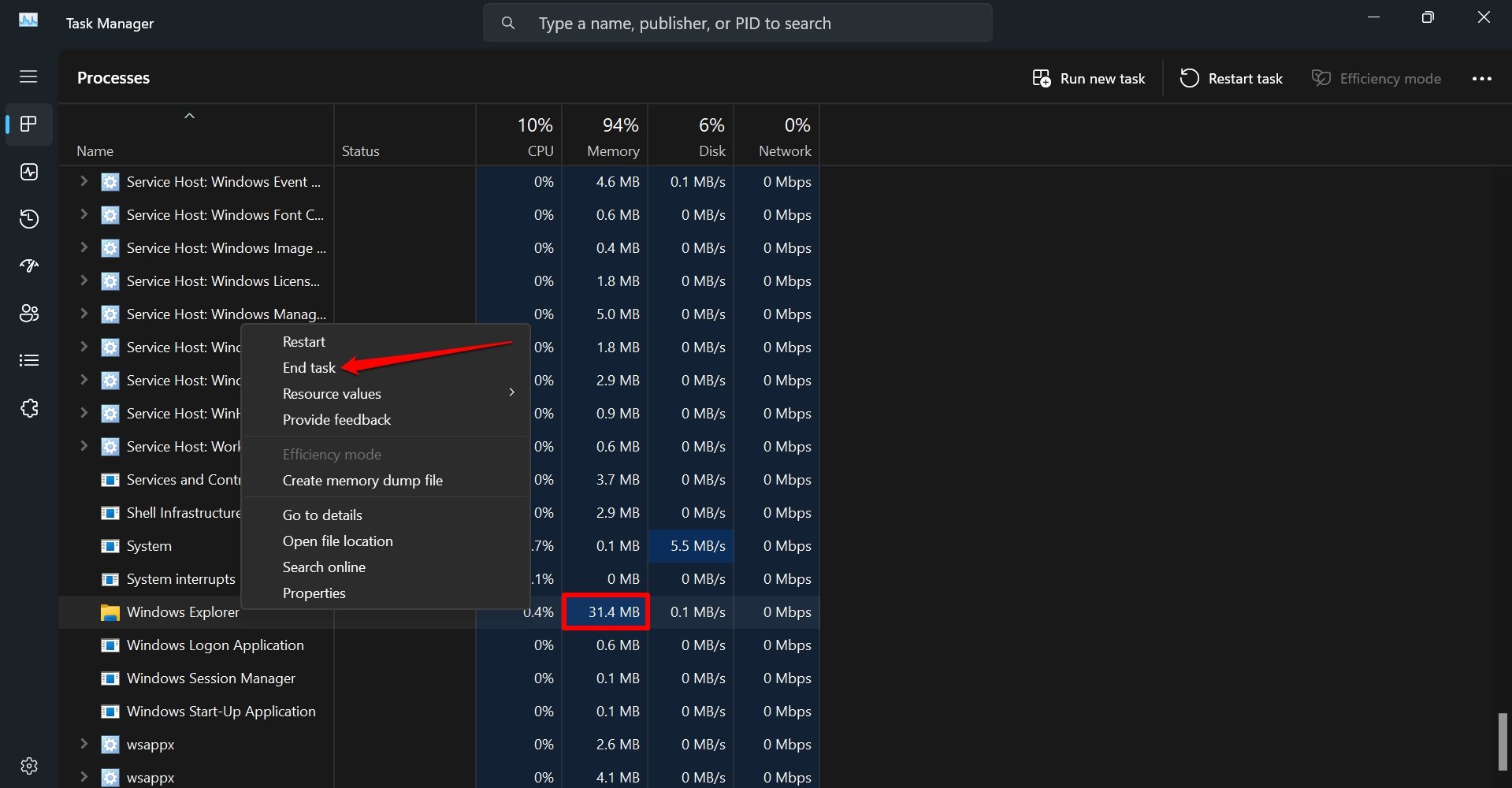The width and height of the screenshot is (1512, 788).
Task: Expand Service Host: Windows Font C... row
Action: point(84,214)
